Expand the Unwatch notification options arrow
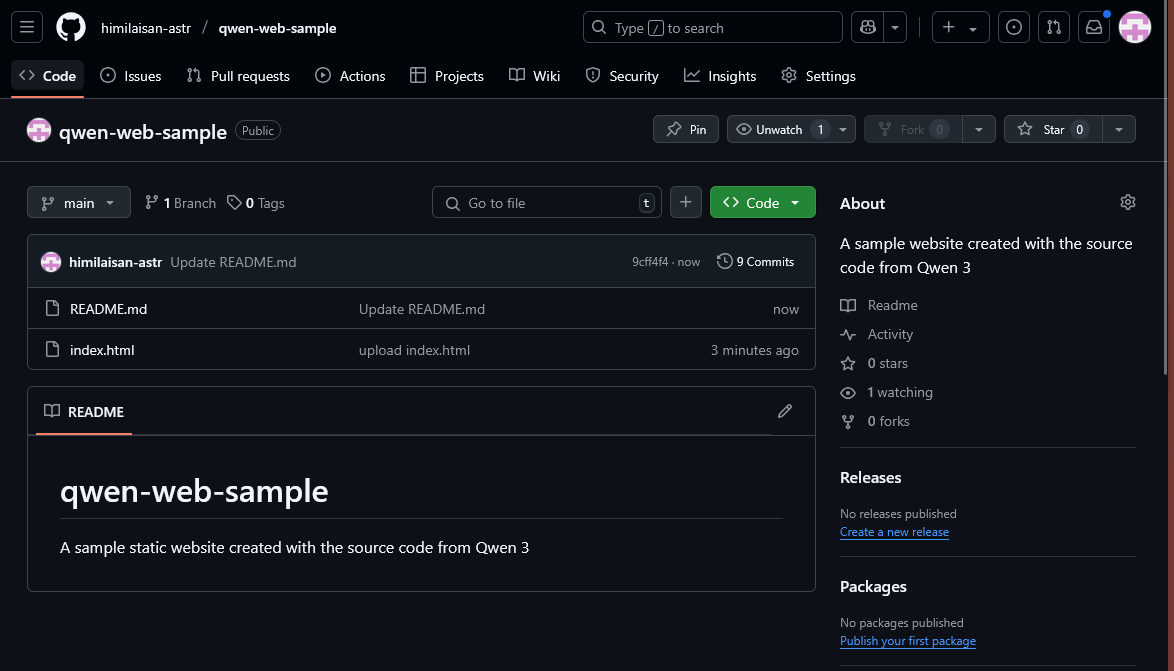1174x671 pixels. pos(843,130)
